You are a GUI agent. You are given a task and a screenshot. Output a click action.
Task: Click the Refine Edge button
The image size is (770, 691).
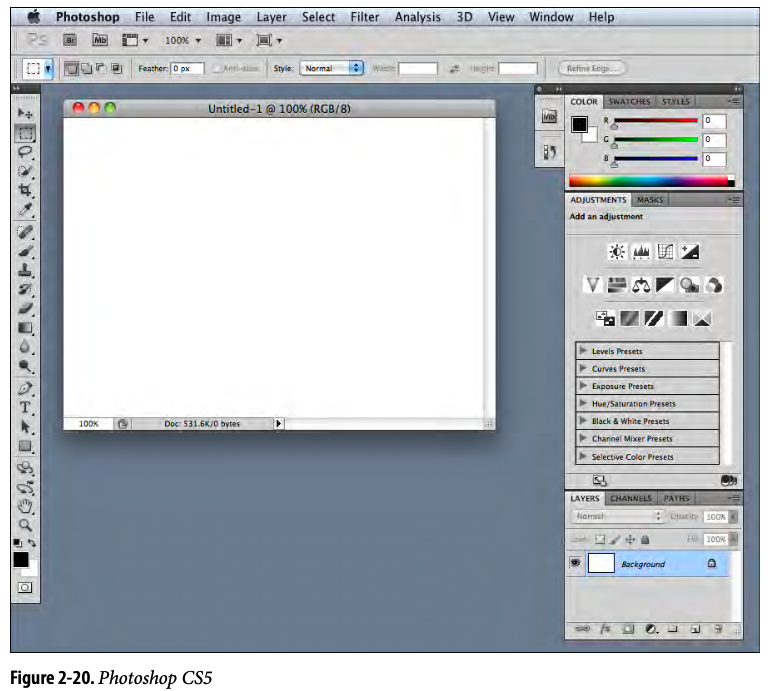(592, 68)
